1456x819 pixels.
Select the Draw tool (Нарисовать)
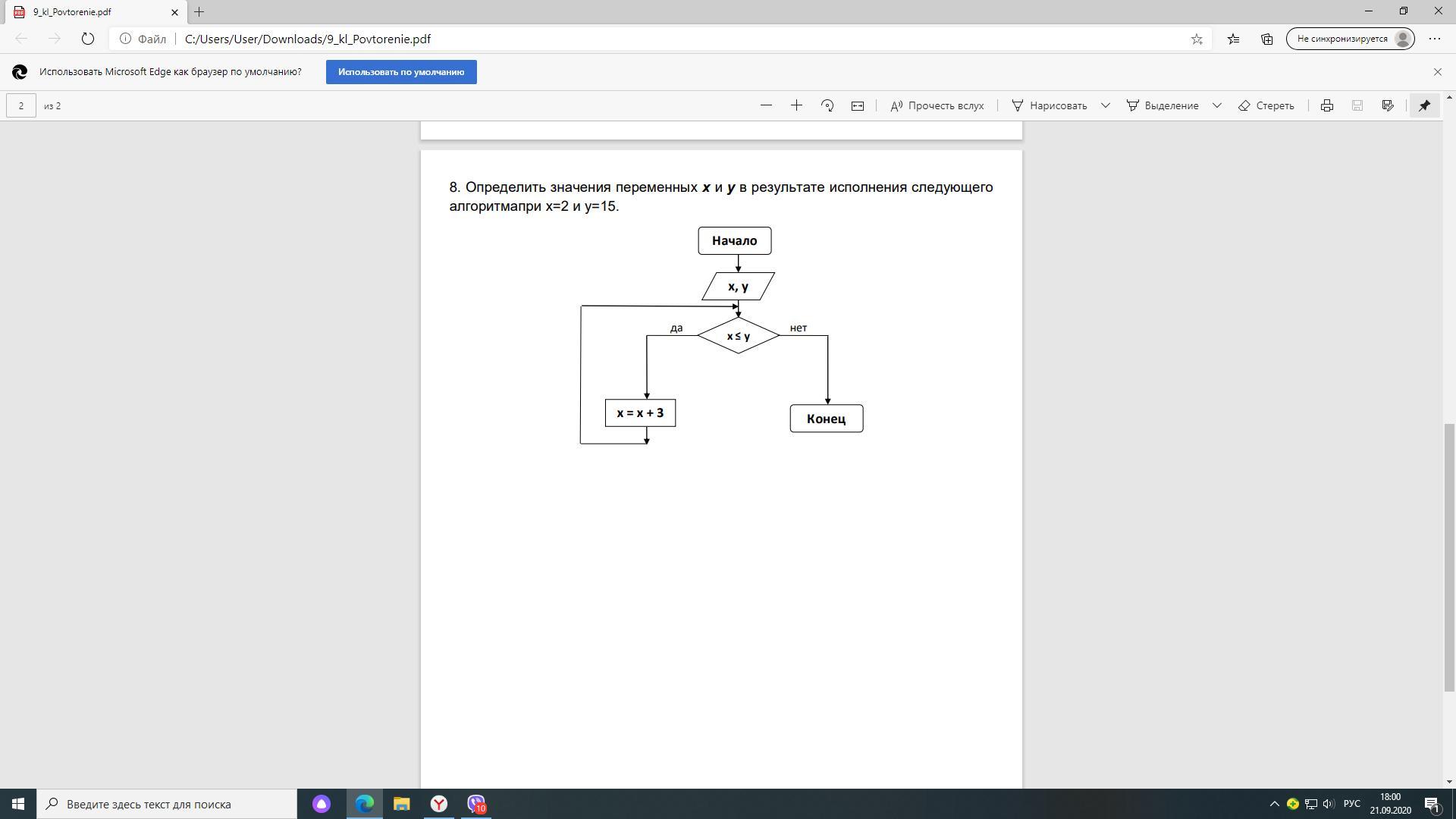point(1050,105)
